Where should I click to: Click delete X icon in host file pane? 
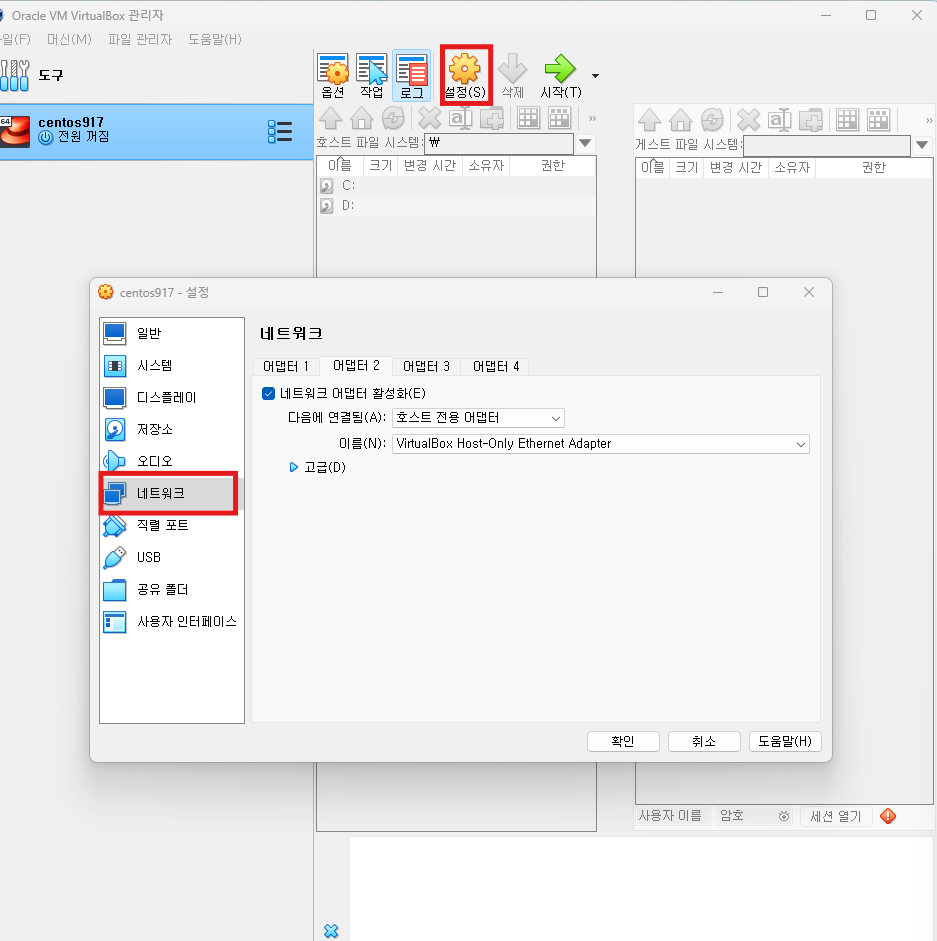tap(429, 118)
